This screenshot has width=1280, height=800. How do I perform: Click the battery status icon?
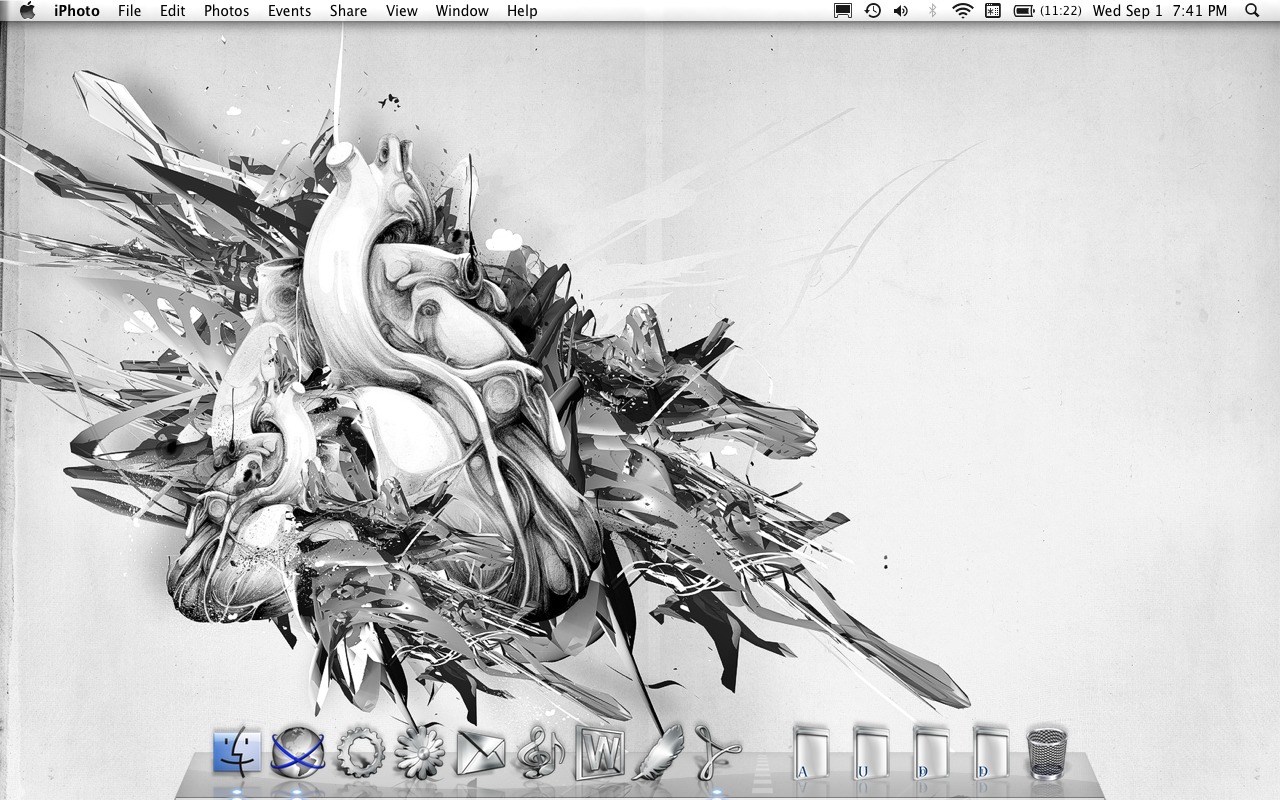[1024, 11]
